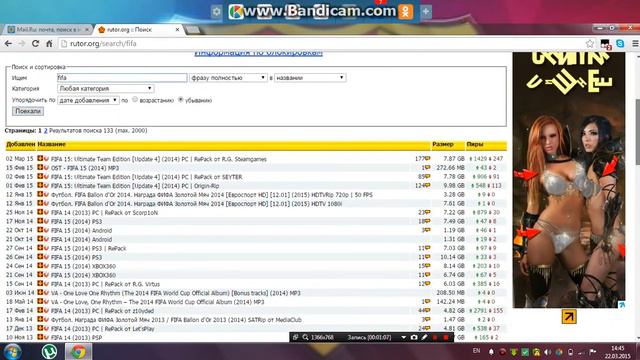Image resolution: width=640 pixels, height=360 pixels.
Task: Stop Bandicam recording with red square
Action: [446, 337]
